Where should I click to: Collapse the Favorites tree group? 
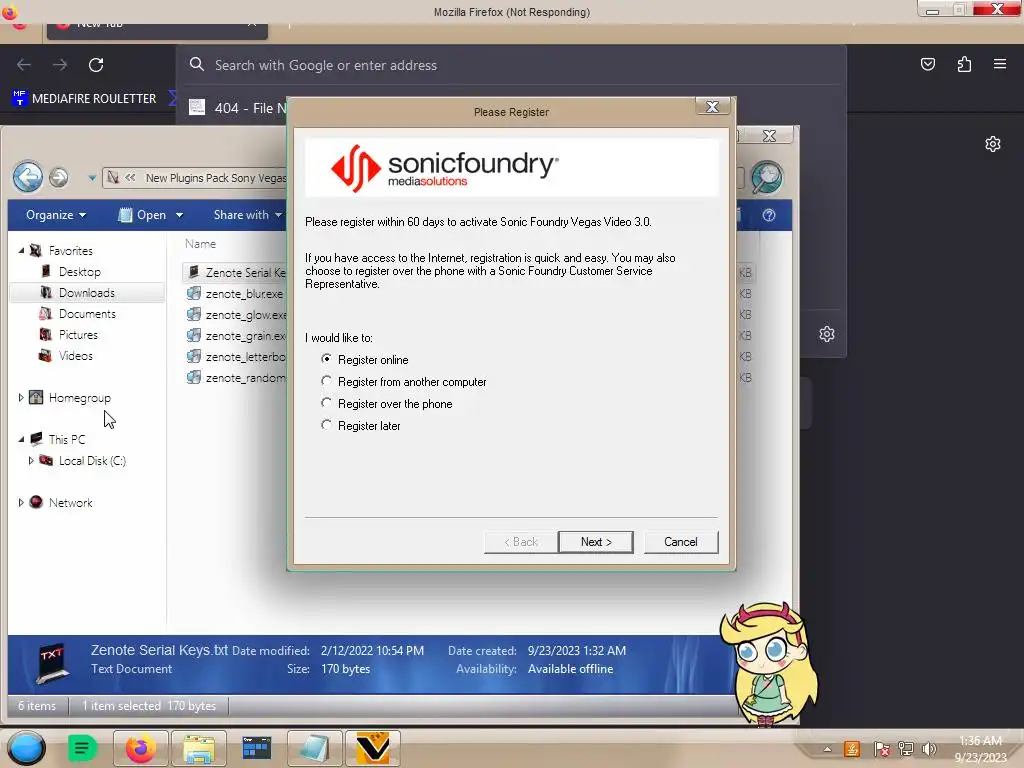21,251
